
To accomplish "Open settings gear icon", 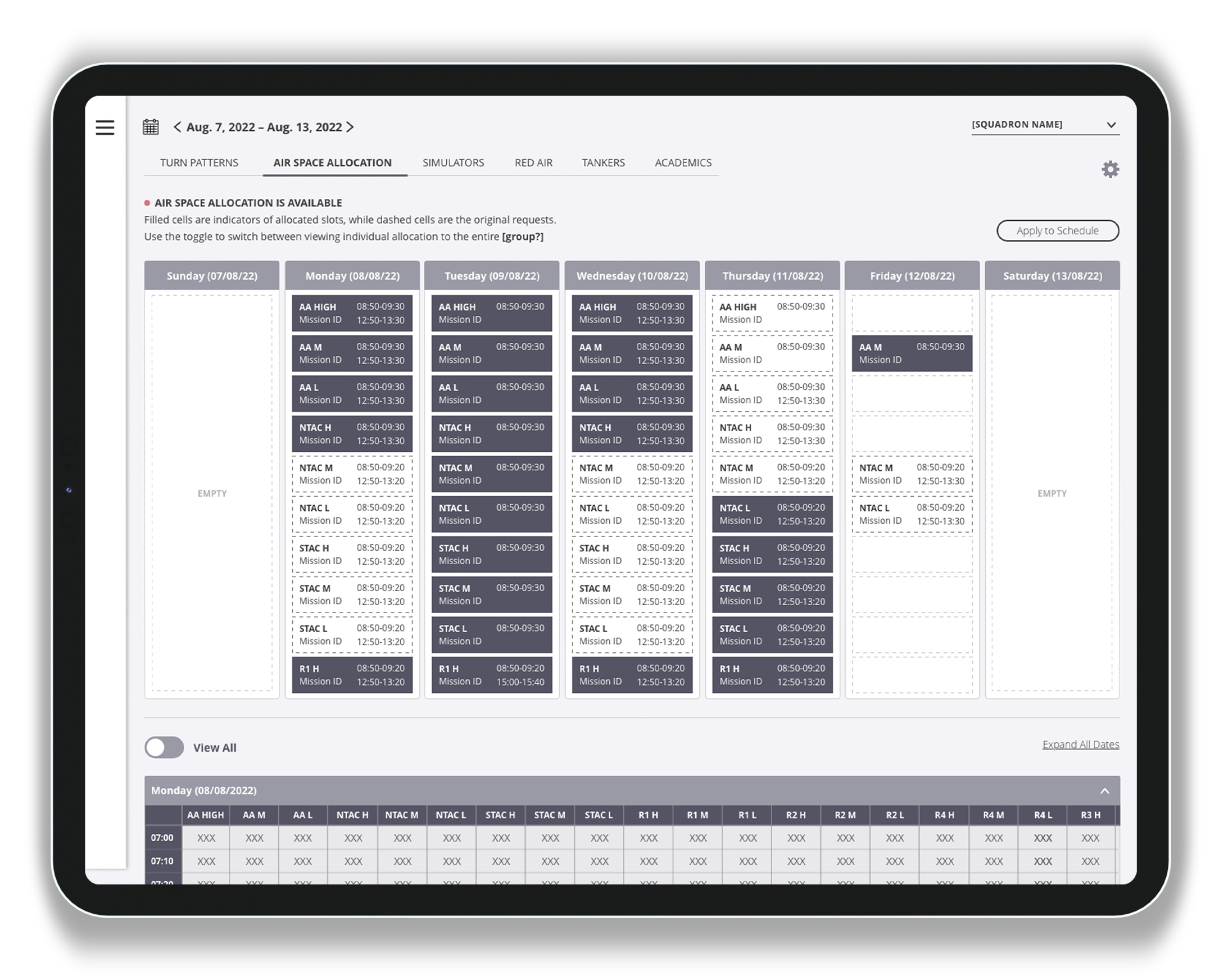I will click(x=1110, y=169).
